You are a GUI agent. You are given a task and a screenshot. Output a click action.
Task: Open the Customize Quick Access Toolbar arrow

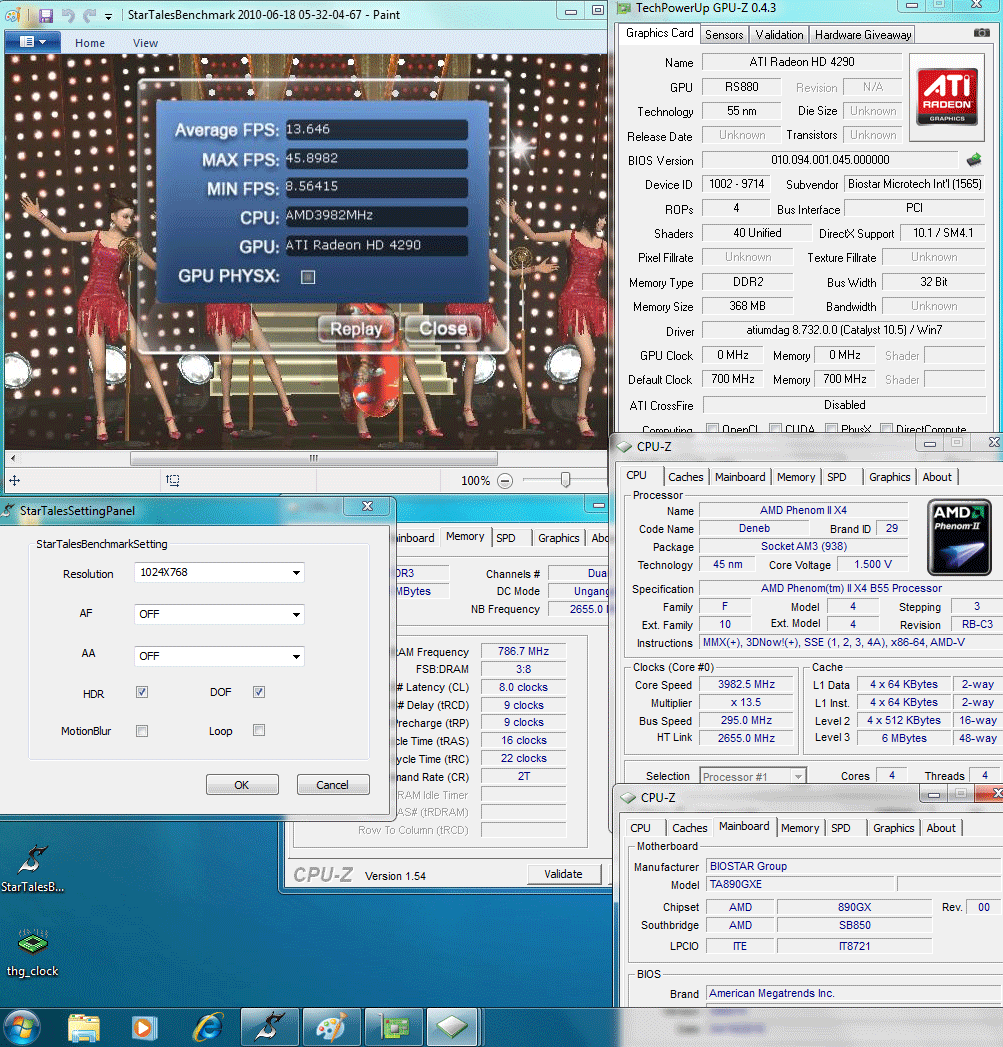coord(108,16)
